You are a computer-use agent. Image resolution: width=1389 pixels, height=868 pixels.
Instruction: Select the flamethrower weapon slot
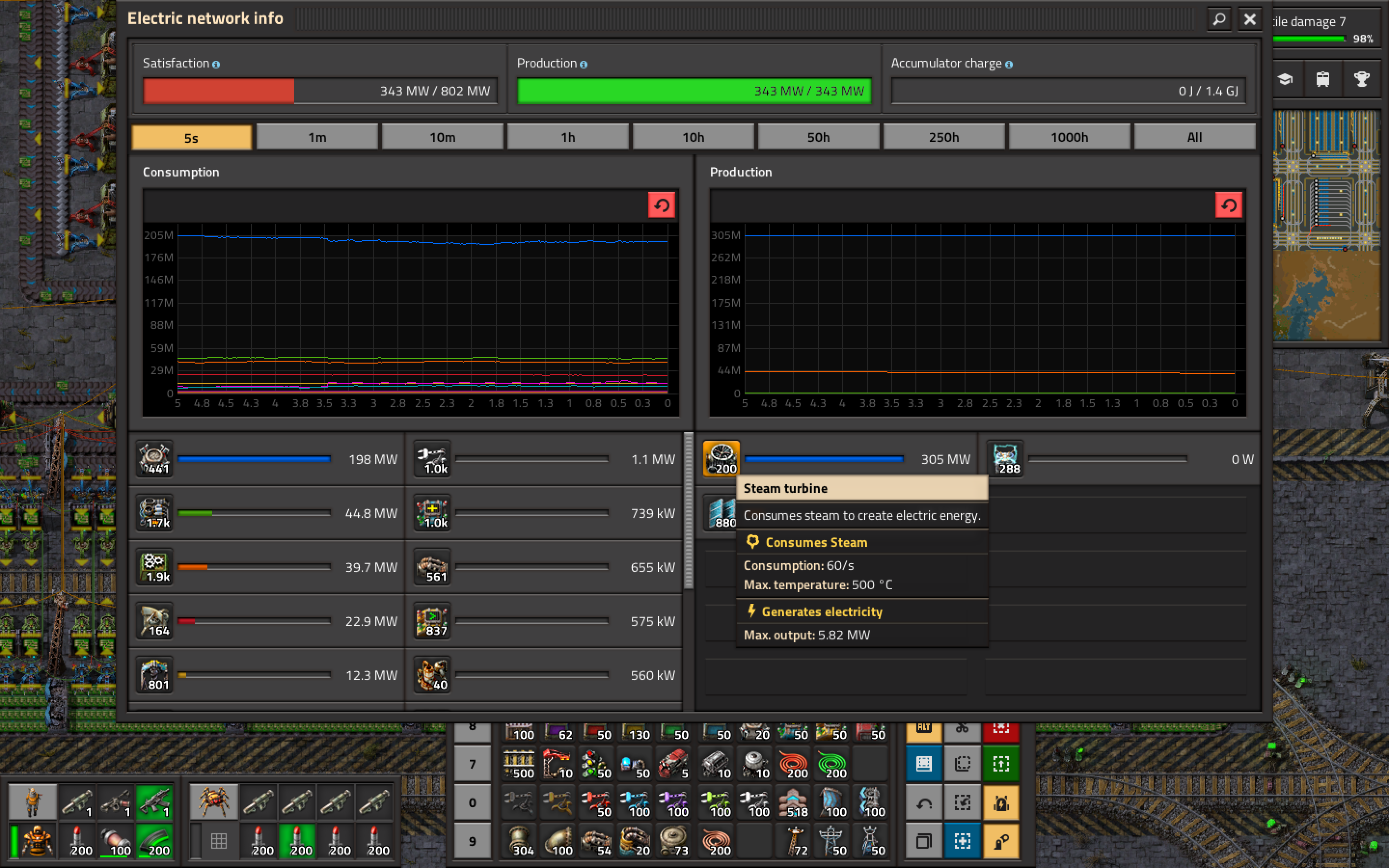(116, 801)
